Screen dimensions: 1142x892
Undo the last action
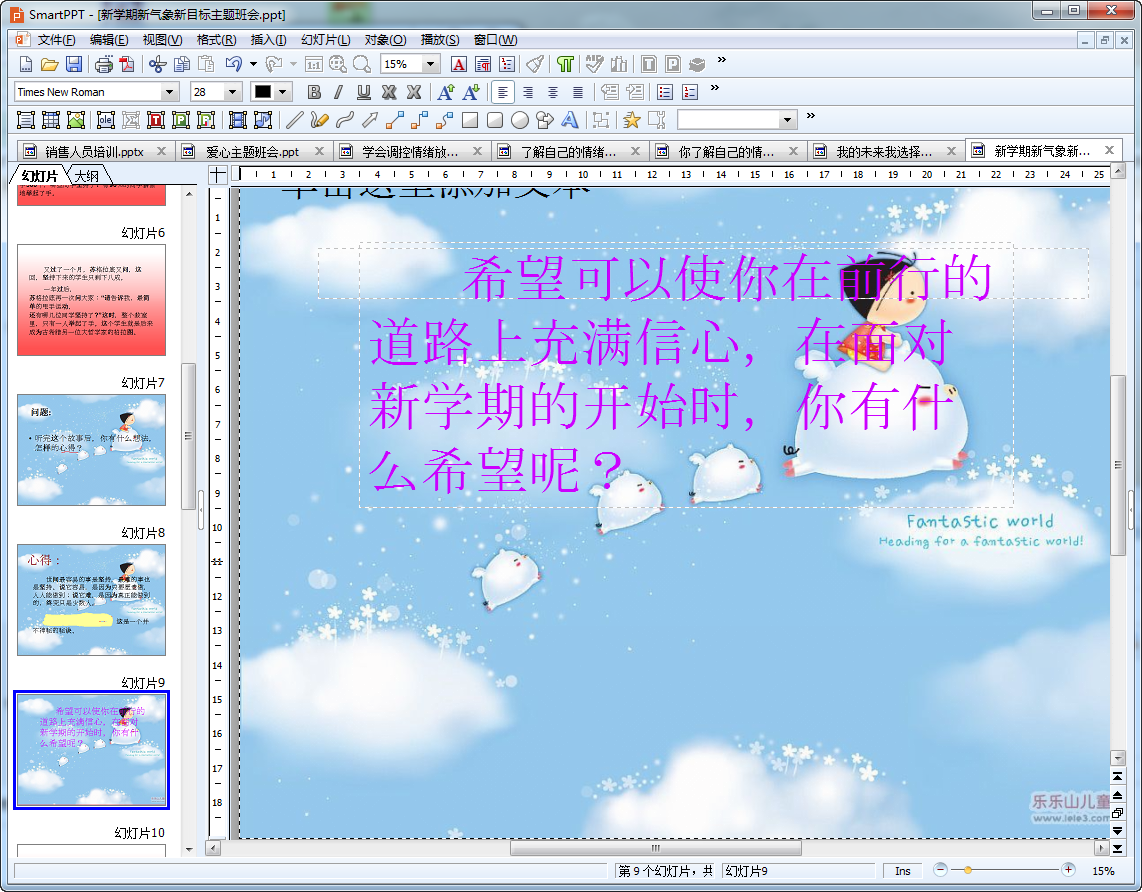click(234, 65)
